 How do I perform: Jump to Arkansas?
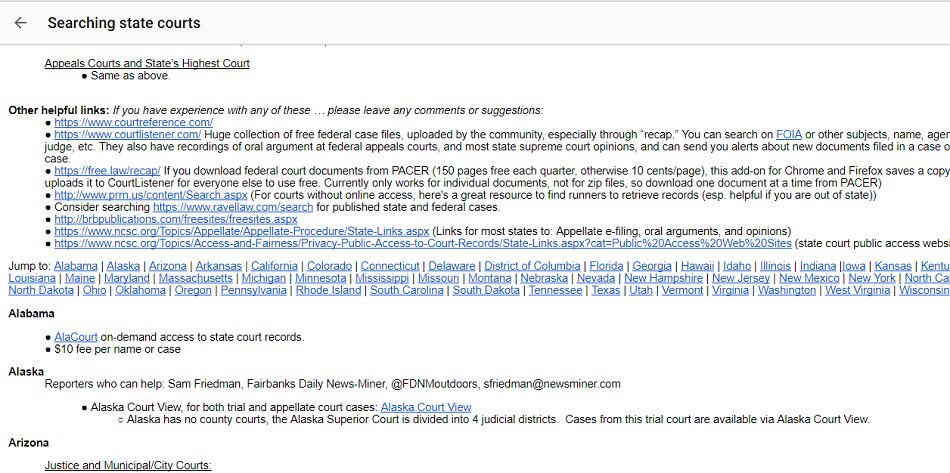(219, 266)
